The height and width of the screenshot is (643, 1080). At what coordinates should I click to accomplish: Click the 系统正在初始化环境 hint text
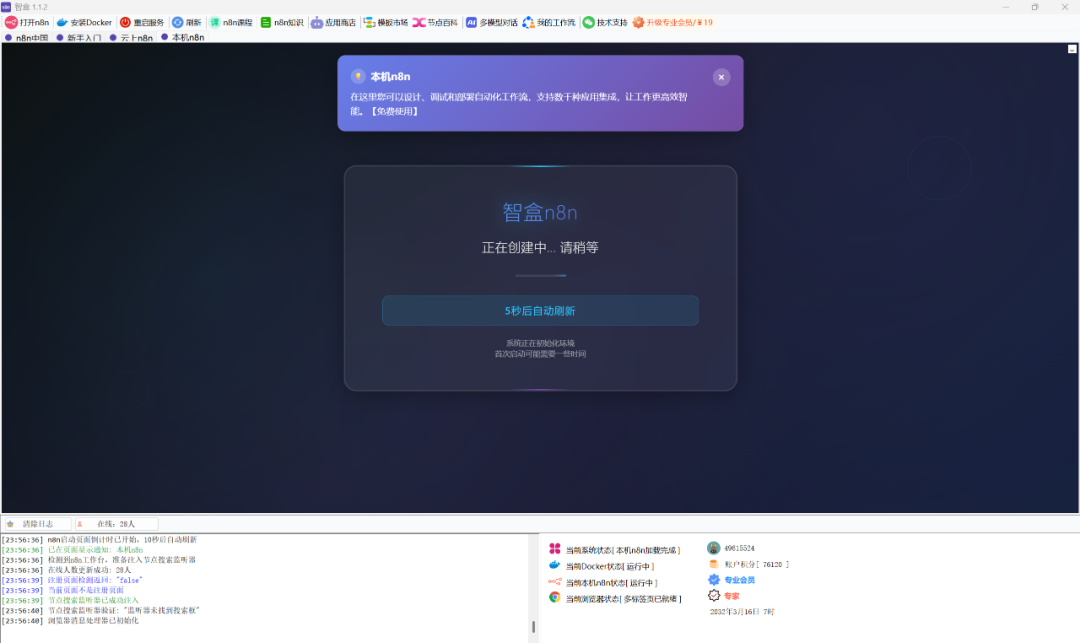point(540,343)
